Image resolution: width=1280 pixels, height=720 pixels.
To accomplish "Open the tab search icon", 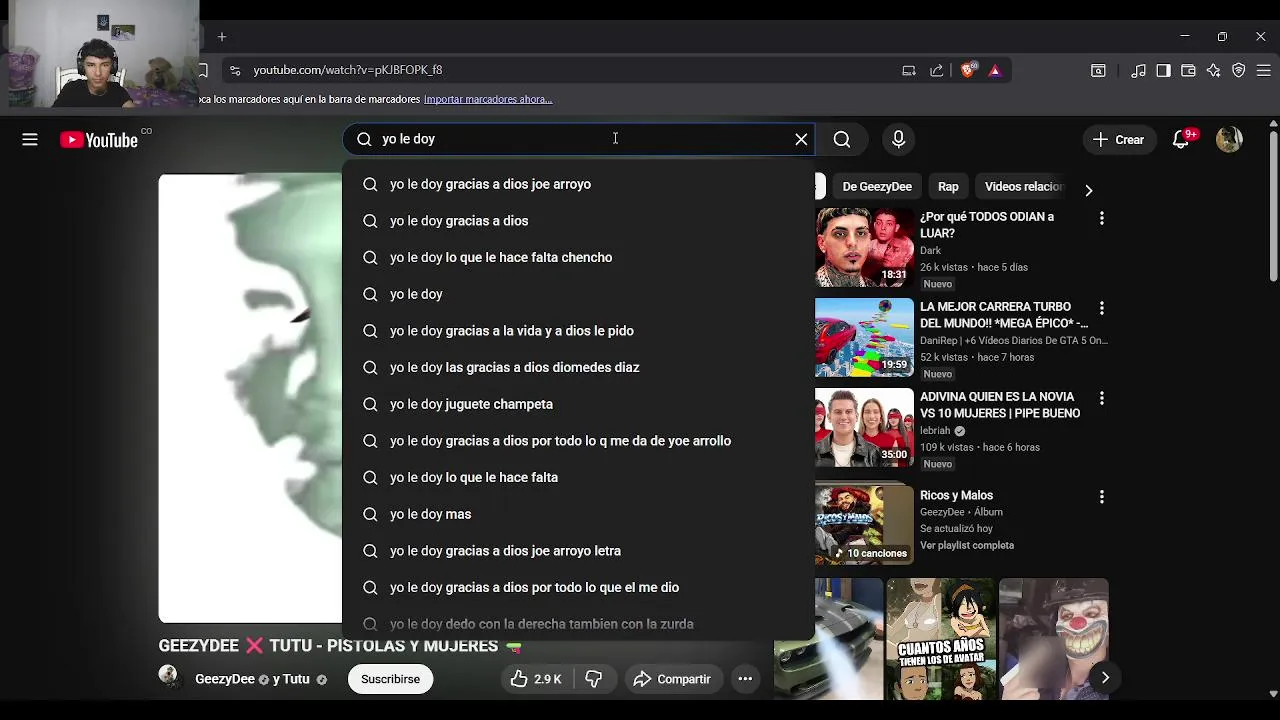I will [1098, 70].
